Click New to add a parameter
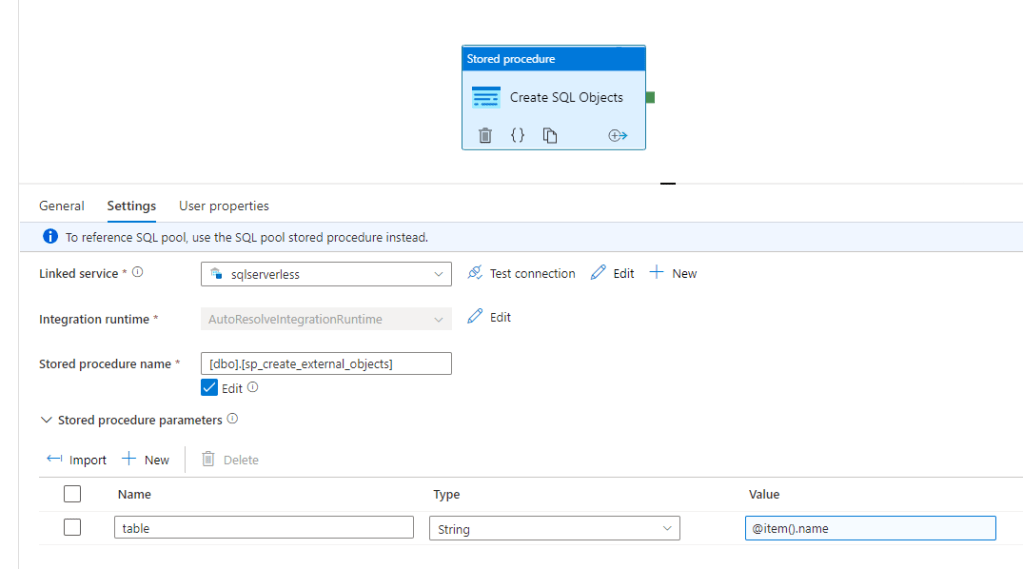This screenshot has height=569, width=1023. (x=146, y=460)
